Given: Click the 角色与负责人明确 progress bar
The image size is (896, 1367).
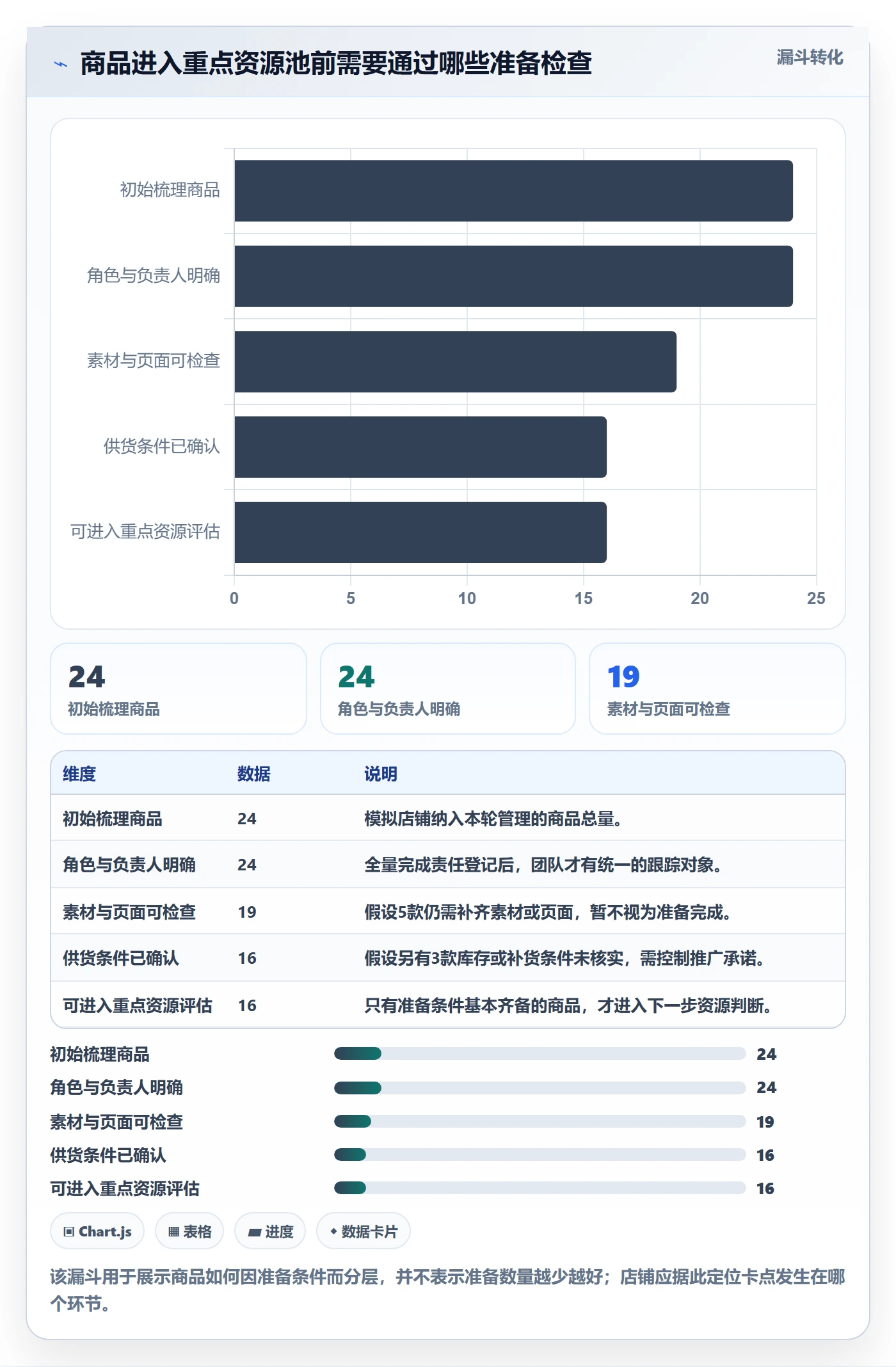Looking at the screenshot, I should point(540,1087).
